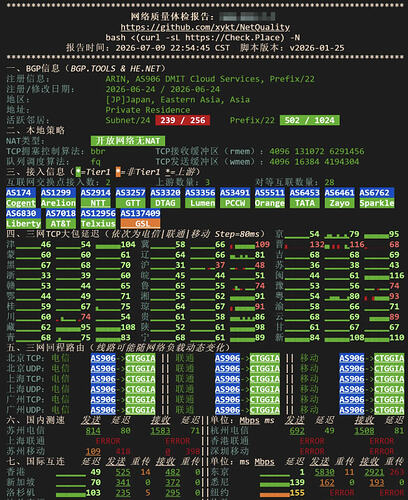The width and height of the screenshot is (408, 500).
Task: Click the Liberty label
Action: pyautogui.click(x=23, y=223)
